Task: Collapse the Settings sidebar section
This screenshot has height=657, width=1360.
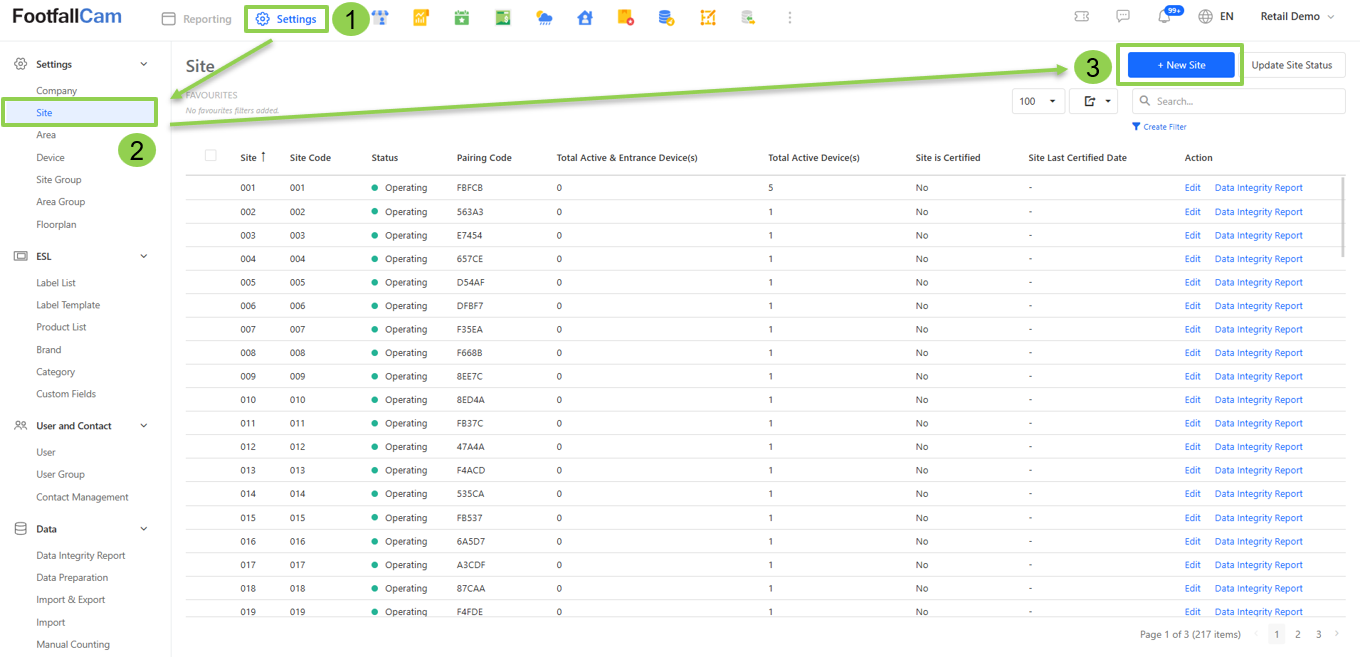Action: point(143,64)
